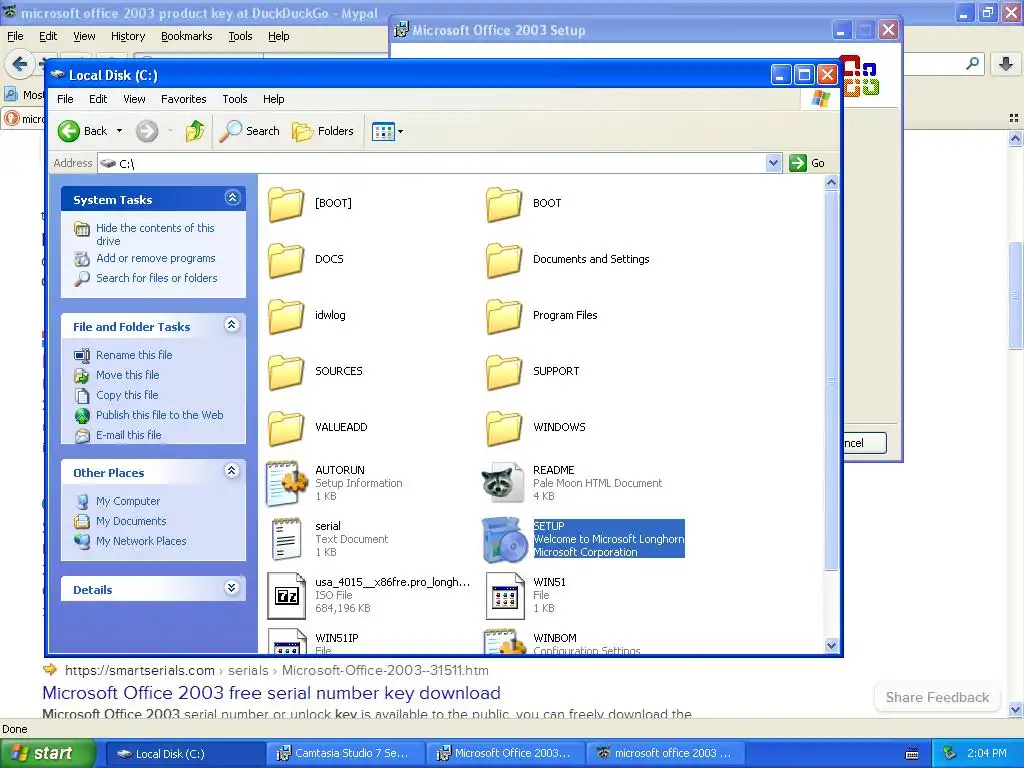
Task: Expand the Details panel
Action: (x=232, y=588)
